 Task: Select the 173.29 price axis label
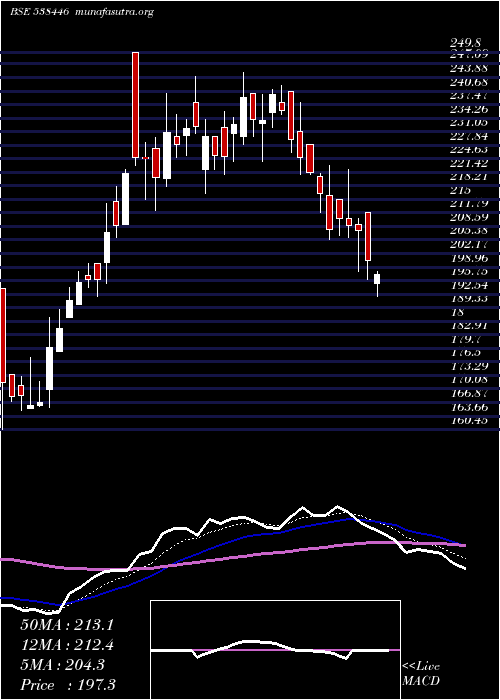tap(469, 367)
